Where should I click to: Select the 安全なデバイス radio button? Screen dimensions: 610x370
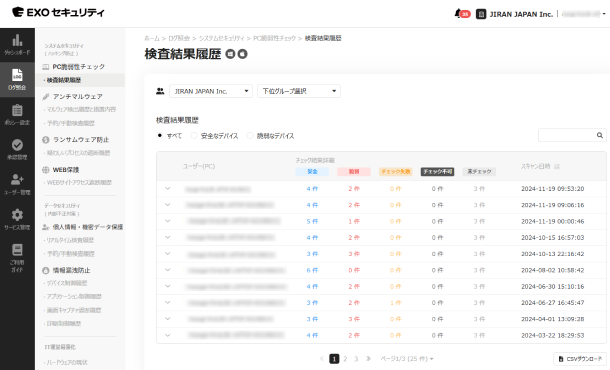194,135
